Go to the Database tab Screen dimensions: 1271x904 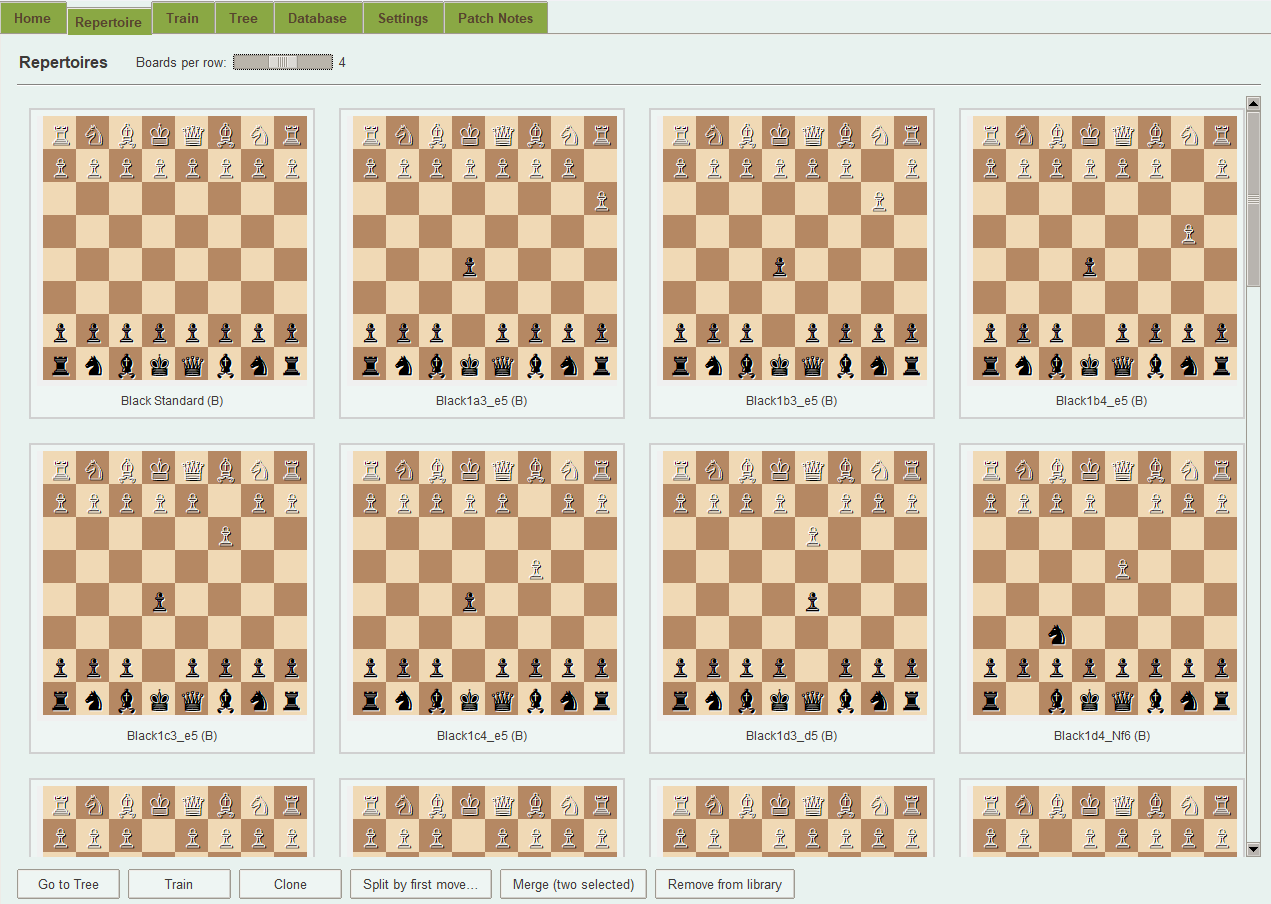[317, 18]
